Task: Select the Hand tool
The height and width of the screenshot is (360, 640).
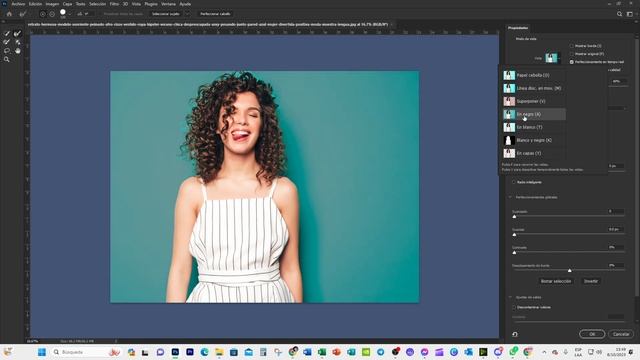Action: click(x=17, y=51)
